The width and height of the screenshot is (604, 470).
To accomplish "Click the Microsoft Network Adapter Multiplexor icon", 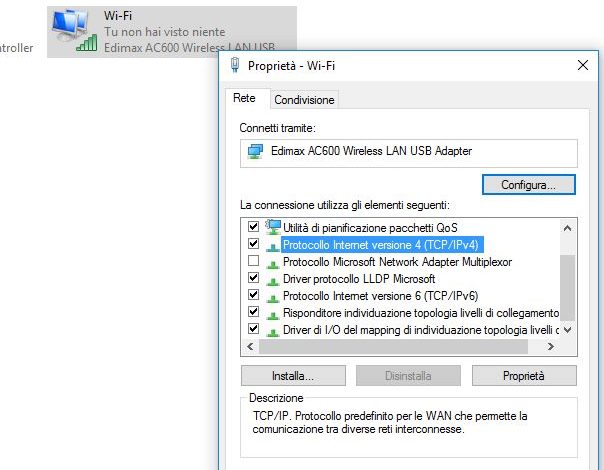I will (x=273, y=262).
